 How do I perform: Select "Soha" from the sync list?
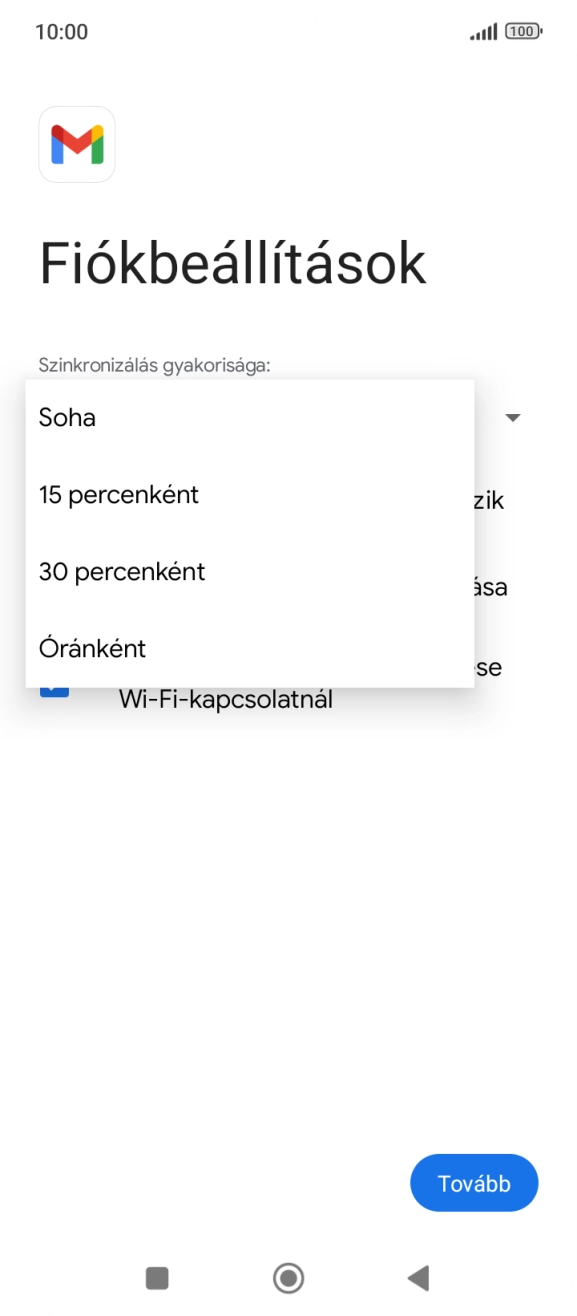point(66,417)
